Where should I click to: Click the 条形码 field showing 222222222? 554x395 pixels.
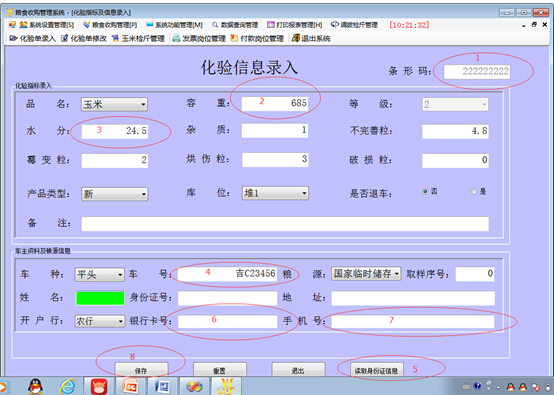(477, 72)
